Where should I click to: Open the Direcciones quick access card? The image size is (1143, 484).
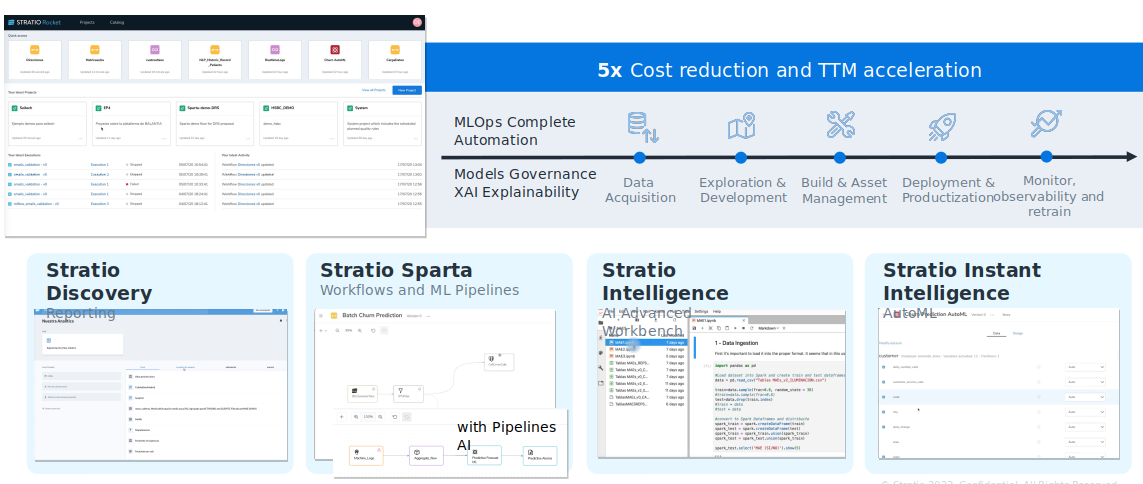[x=35, y=60]
